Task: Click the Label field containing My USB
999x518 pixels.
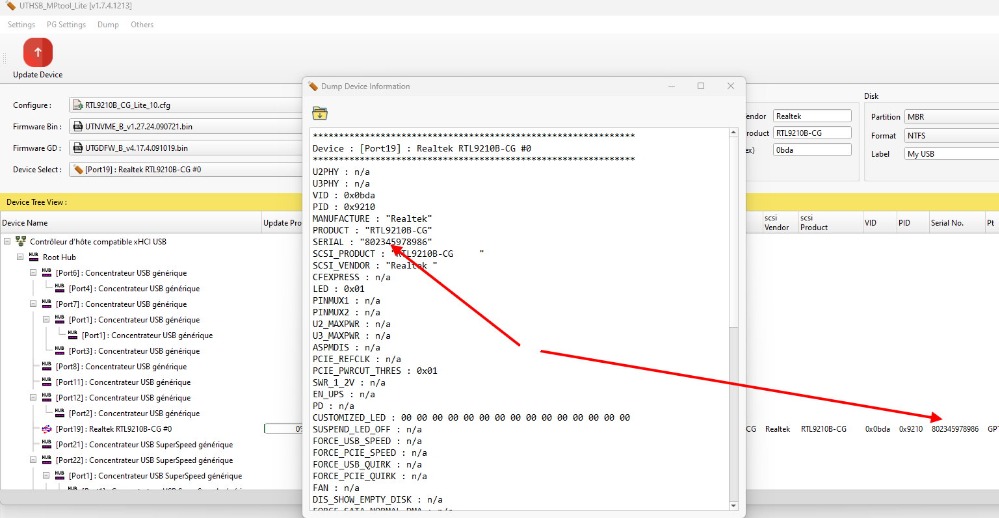Action: point(948,154)
